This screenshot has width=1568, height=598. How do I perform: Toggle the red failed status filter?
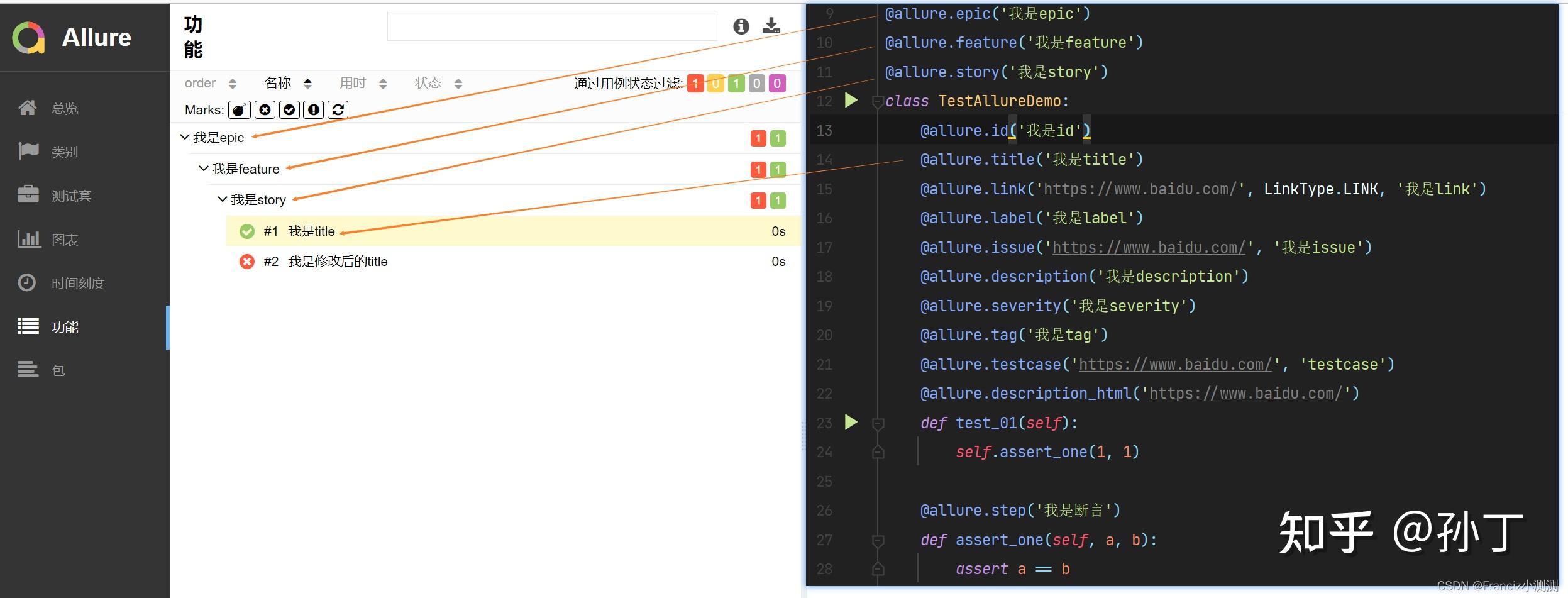[695, 84]
